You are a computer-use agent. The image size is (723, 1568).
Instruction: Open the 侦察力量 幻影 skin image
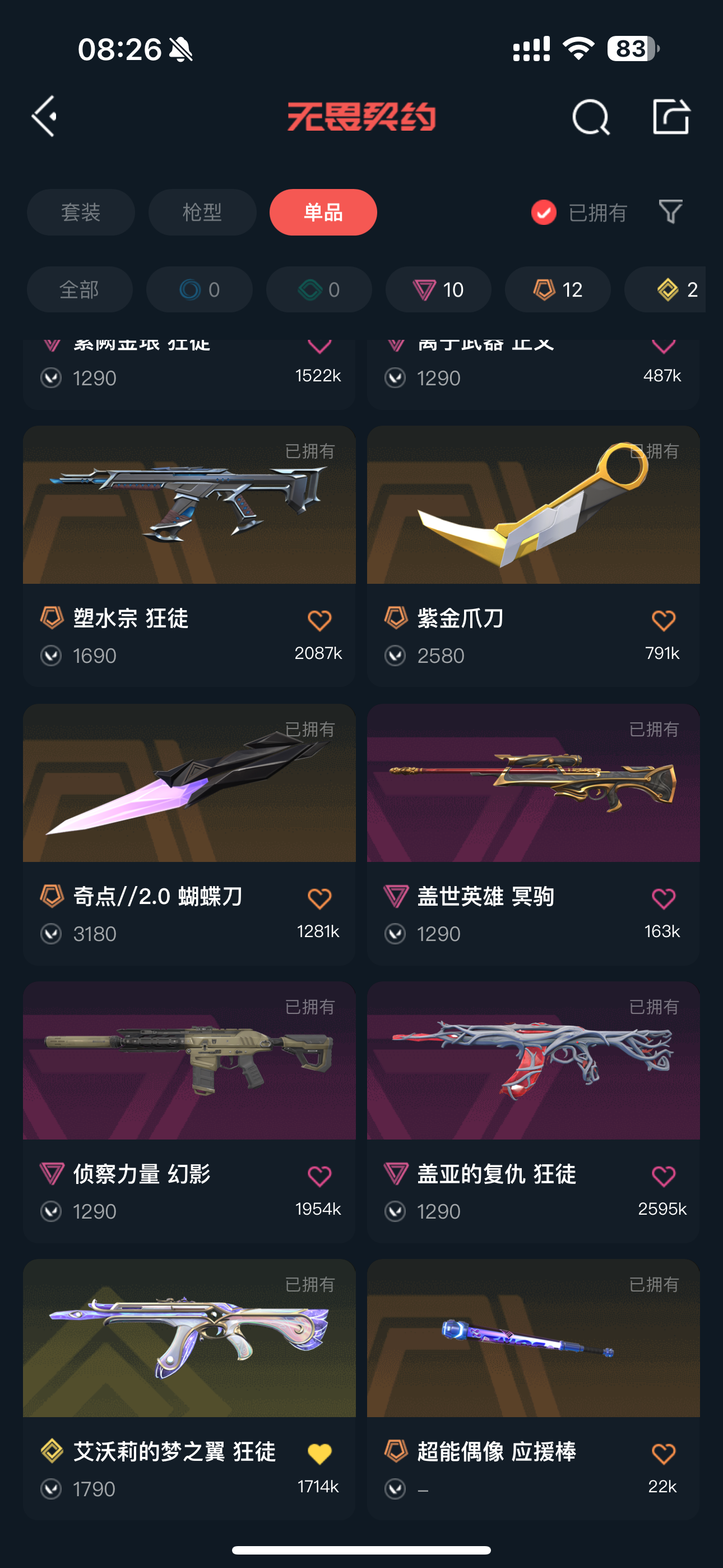click(x=189, y=1060)
